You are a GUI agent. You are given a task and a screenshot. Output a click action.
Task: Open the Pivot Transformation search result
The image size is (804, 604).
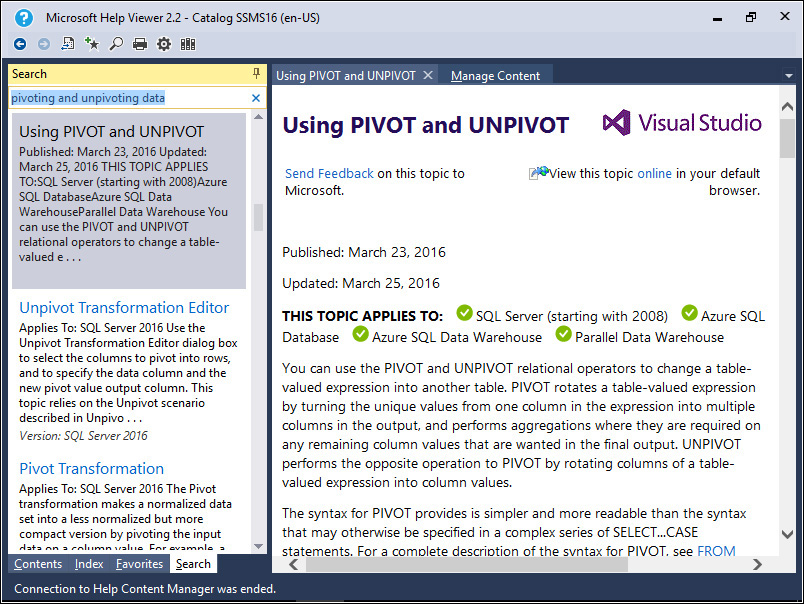coord(91,469)
